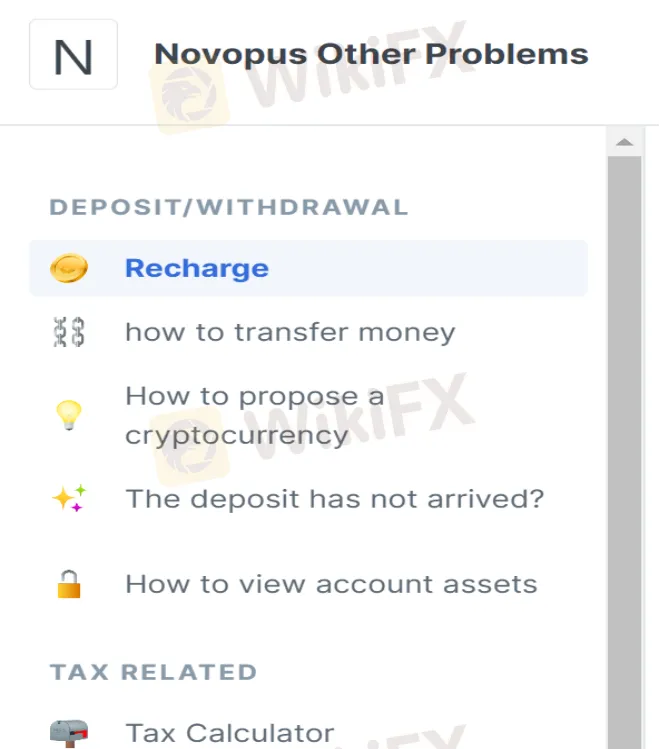Click the padlock account assets icon
The width and height of the screenshot is (660, 749).
[69, 584]
